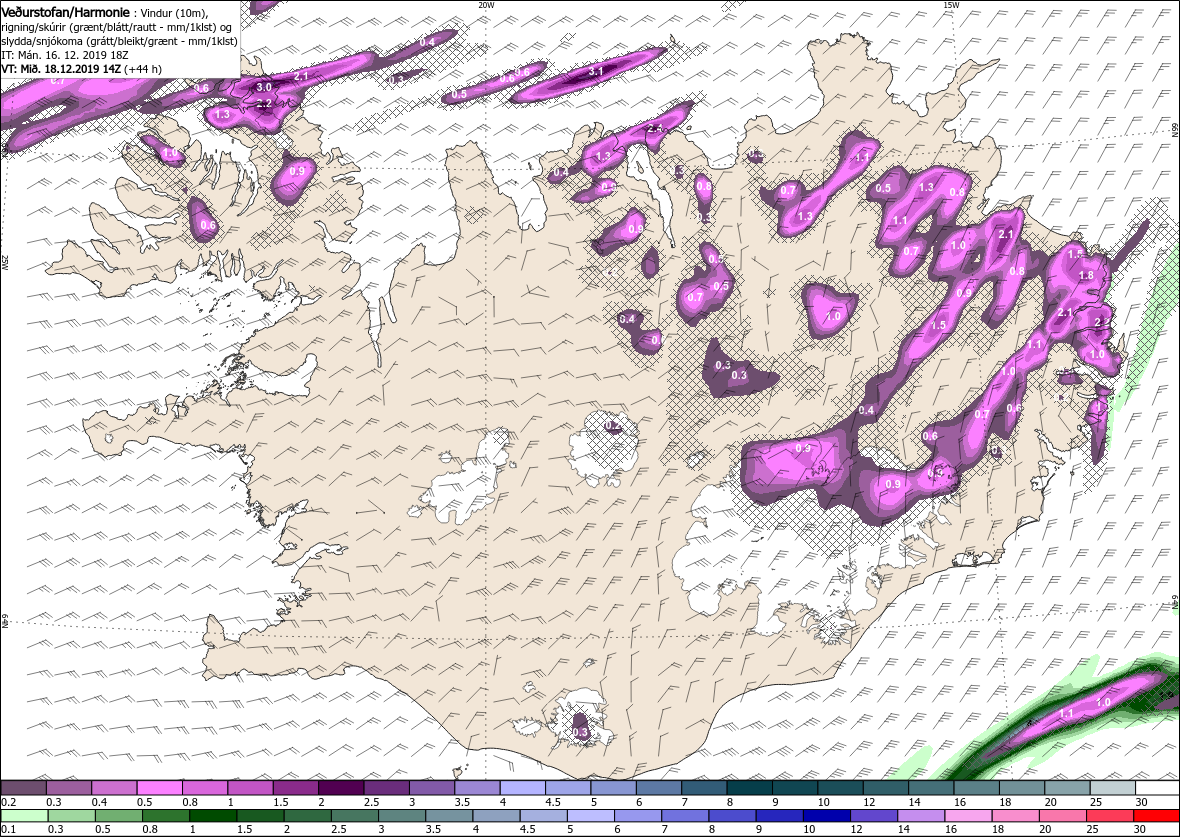Click the 0.2 value over the central glacier

click(x=613, y=426)
